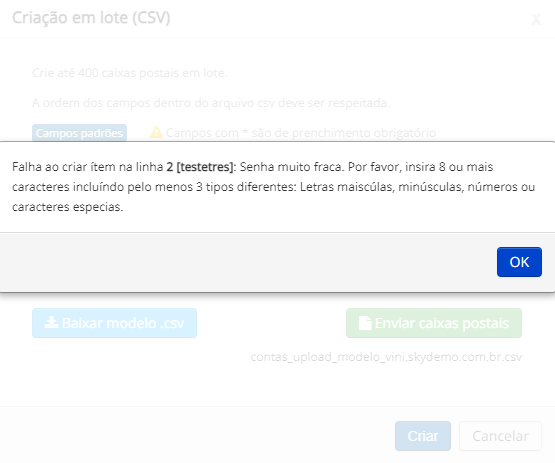Click the Senha muito fraca sentence
This screenshot has height=463, width=555.
(292, 167)
